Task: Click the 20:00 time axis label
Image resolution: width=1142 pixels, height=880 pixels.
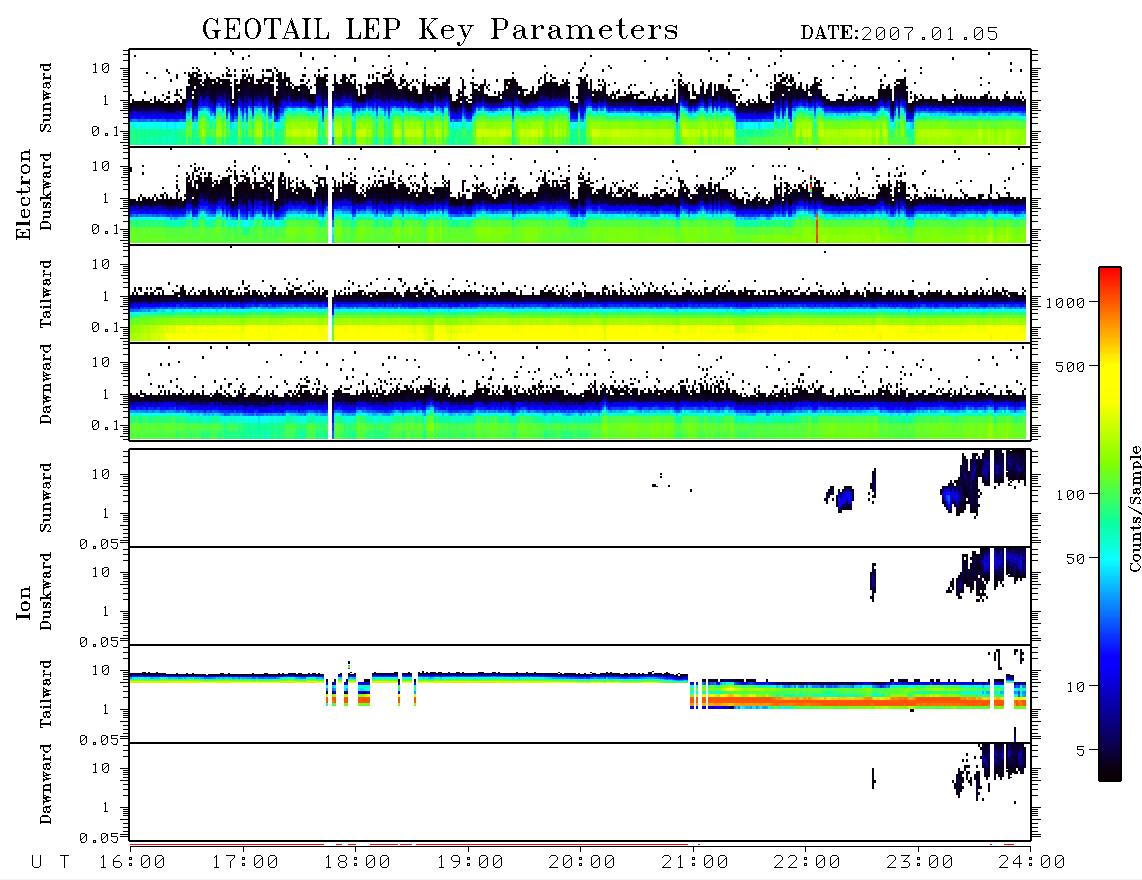Action: (x=582, y=863)
